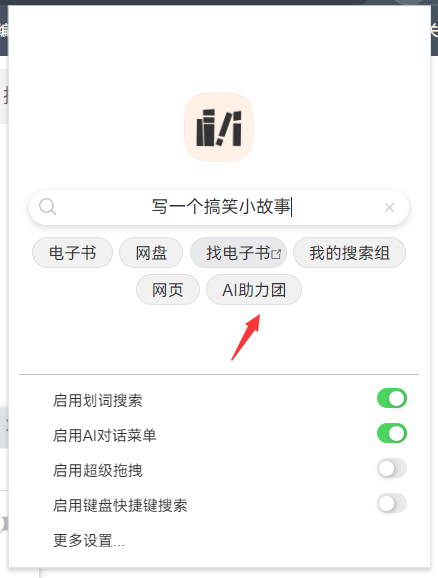
Task: Click the 启用键盘快捷键搜索 label text
Action: pos(120,505)
